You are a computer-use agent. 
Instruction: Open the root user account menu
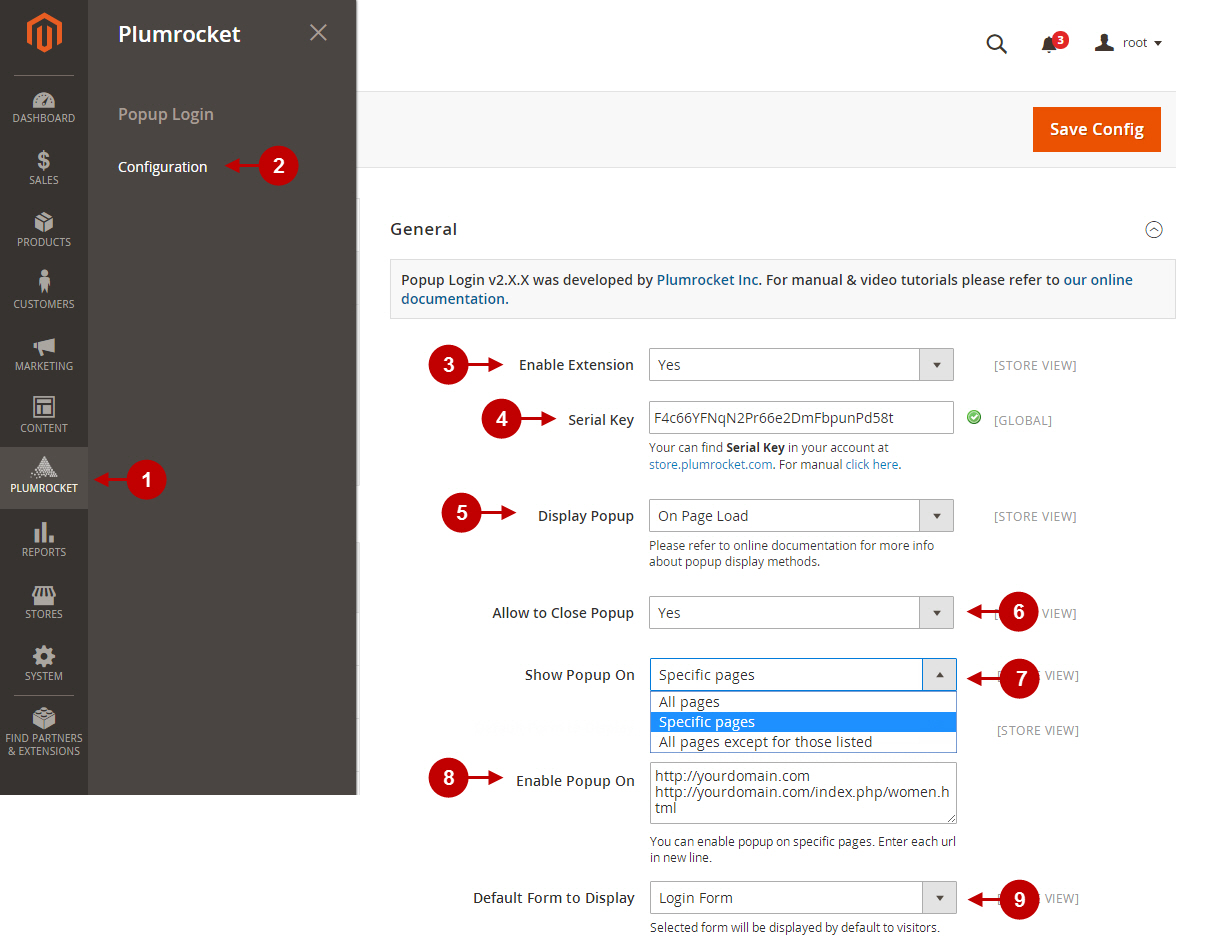1128,43
